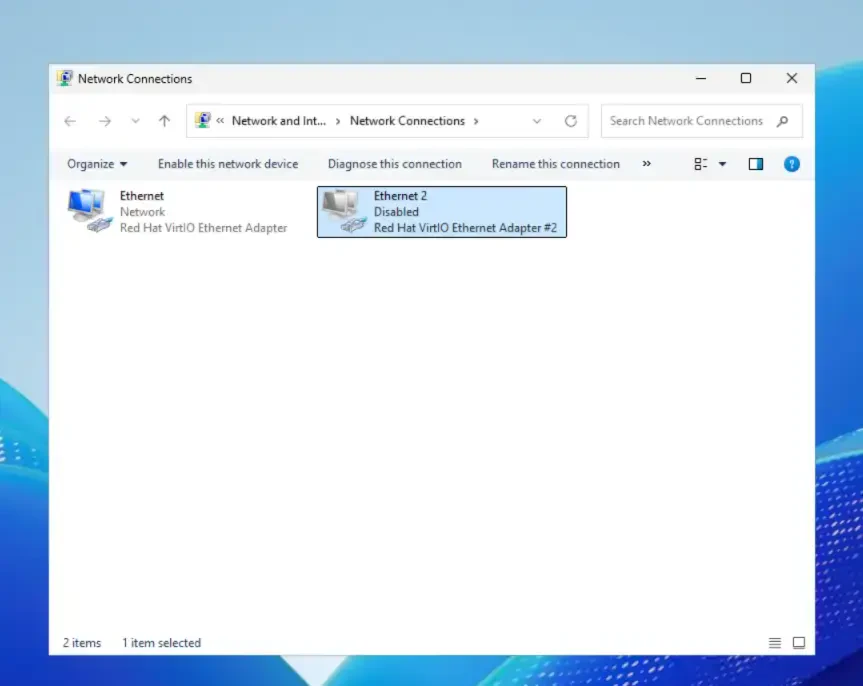Click the Forward navigation arrow

[x=104, y=121]
